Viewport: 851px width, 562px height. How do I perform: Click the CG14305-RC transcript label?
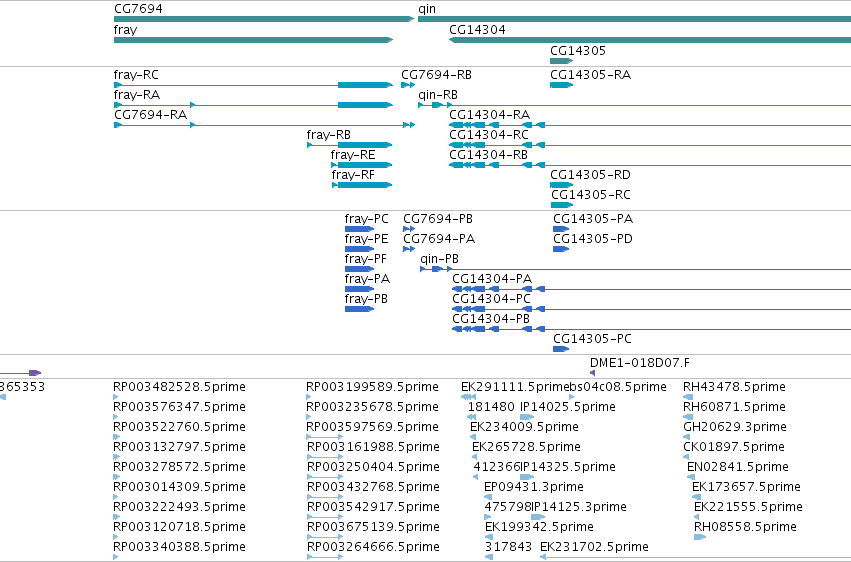tap(591, 195)
